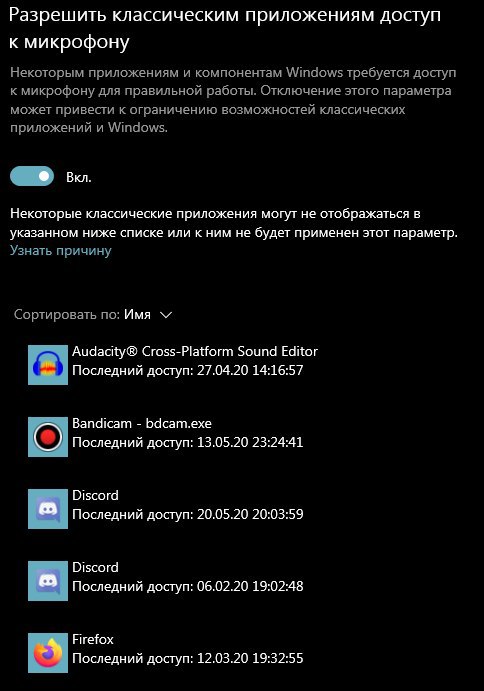Click the 'Сортировать по:' label
Screen dimensions: 484x691
click(x=67, y=315)
